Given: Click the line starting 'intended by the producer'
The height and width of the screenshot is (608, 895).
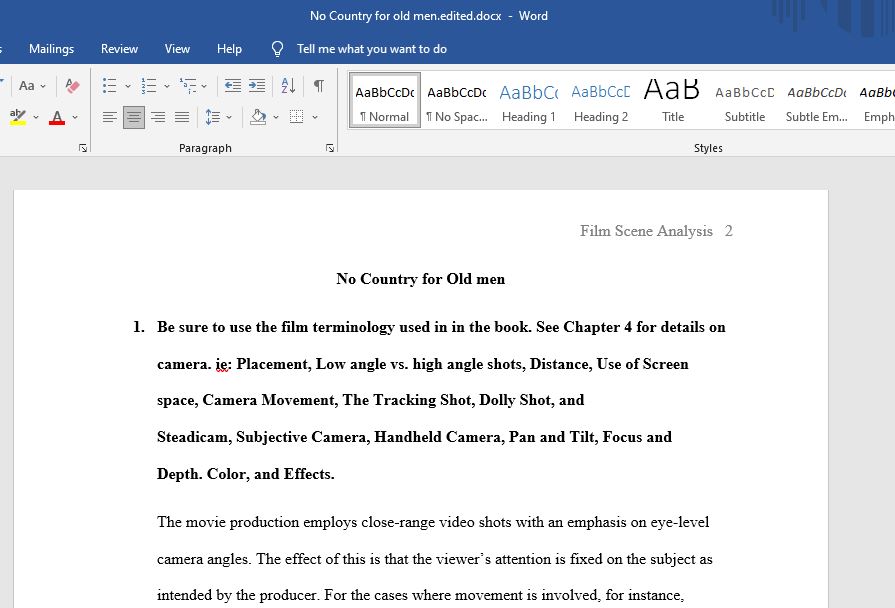Looking at the screenshot, I should (x=420, y=595).
